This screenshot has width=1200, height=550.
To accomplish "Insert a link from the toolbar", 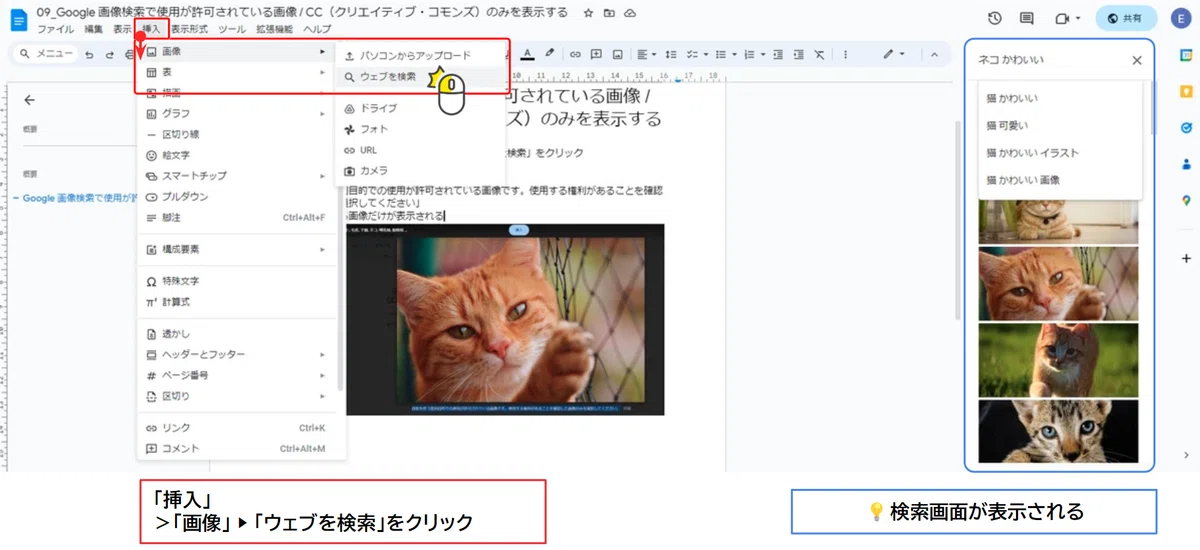I will coord(575,54).
